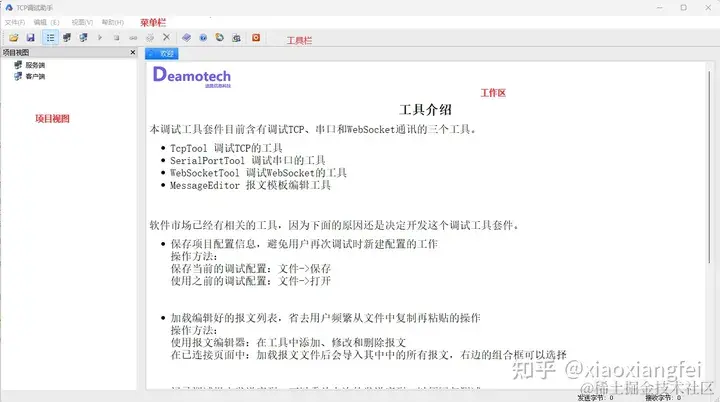Click the WebSocketTool bullet line
The width and height of the screenshot is (720, 402).
point(258,173)
